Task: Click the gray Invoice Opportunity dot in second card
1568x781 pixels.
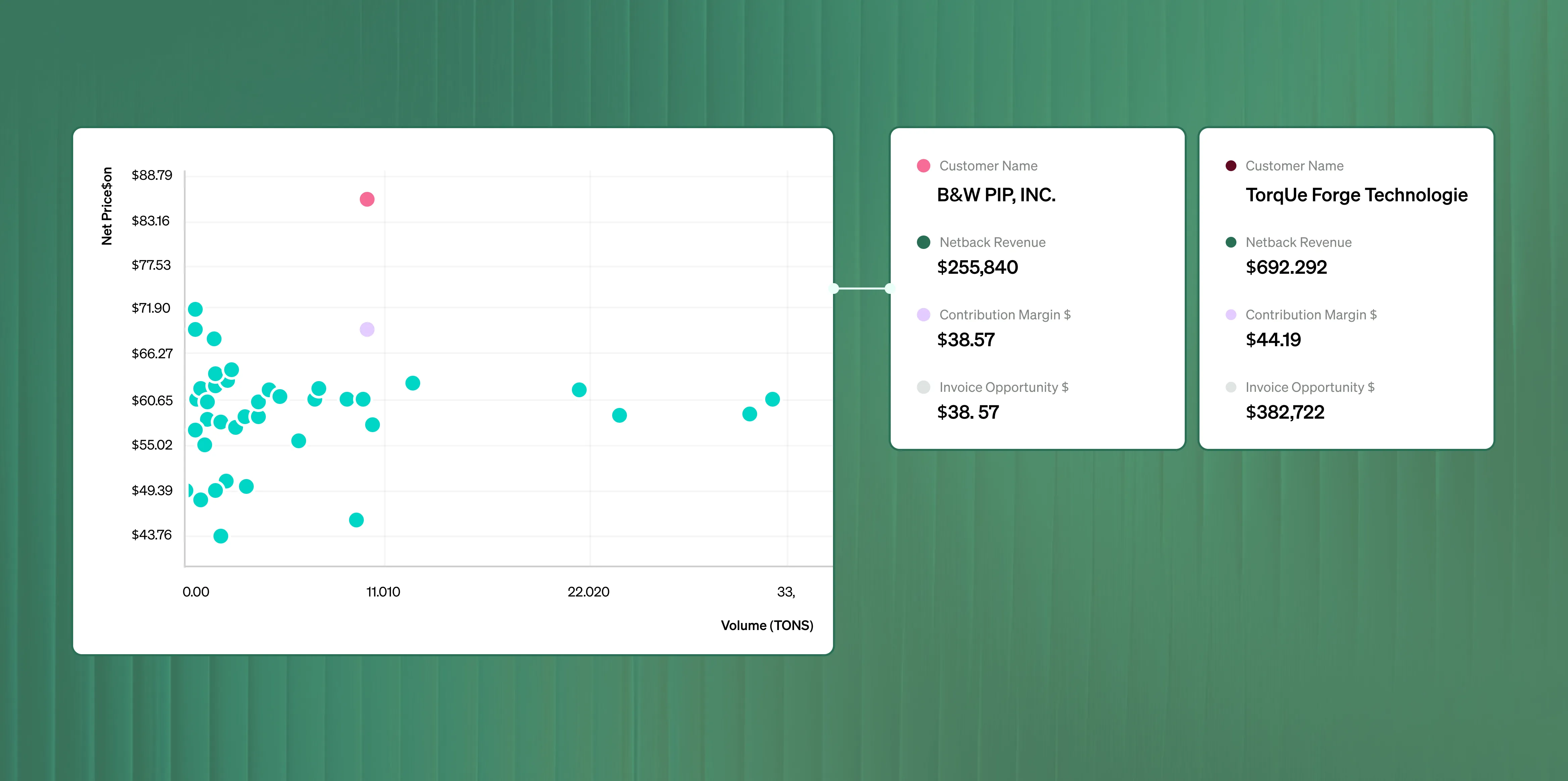Action: [x=1230, y=387]
